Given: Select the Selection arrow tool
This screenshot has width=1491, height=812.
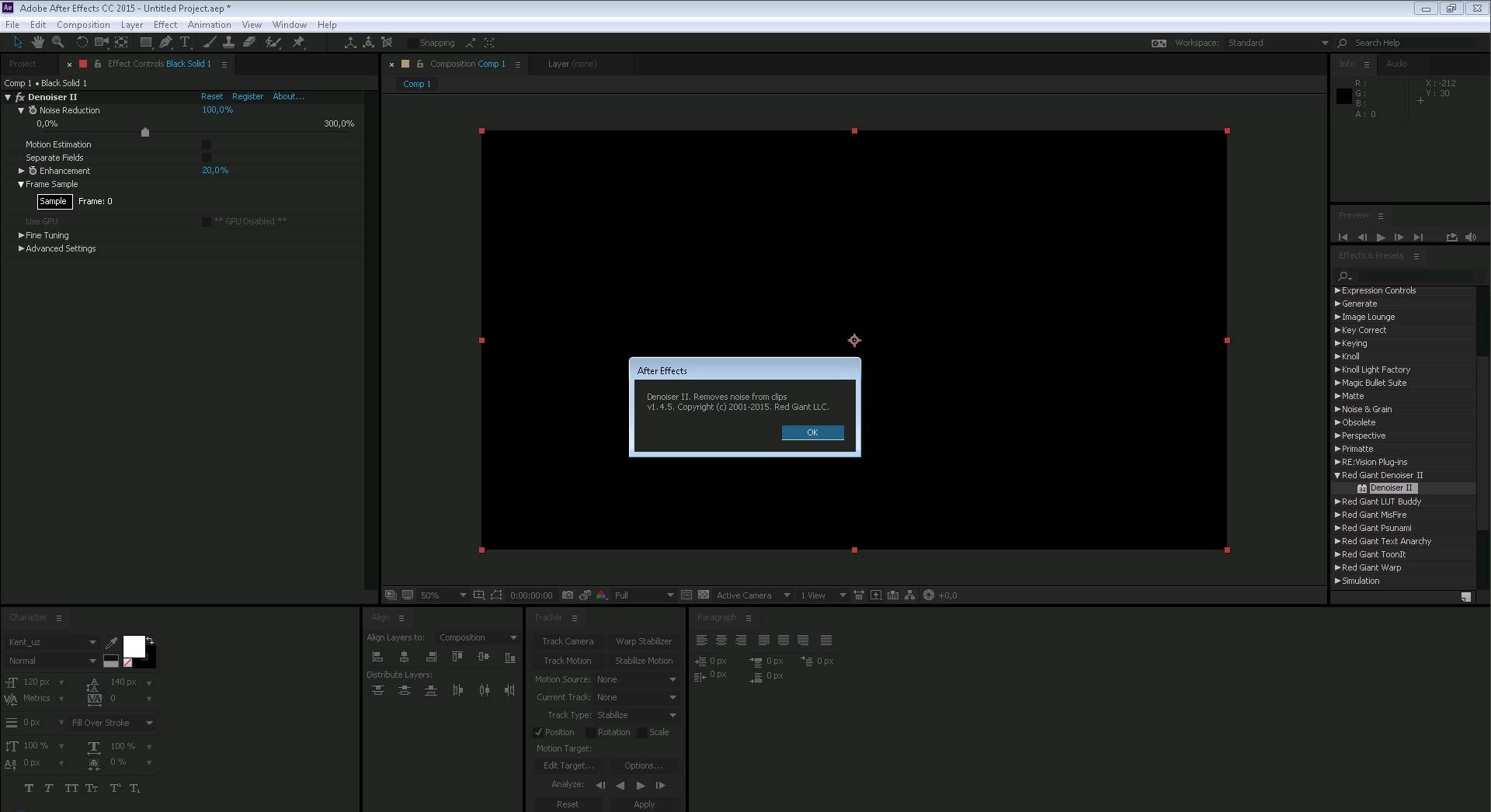Looking at the screenshot, I should coord(18,43).
